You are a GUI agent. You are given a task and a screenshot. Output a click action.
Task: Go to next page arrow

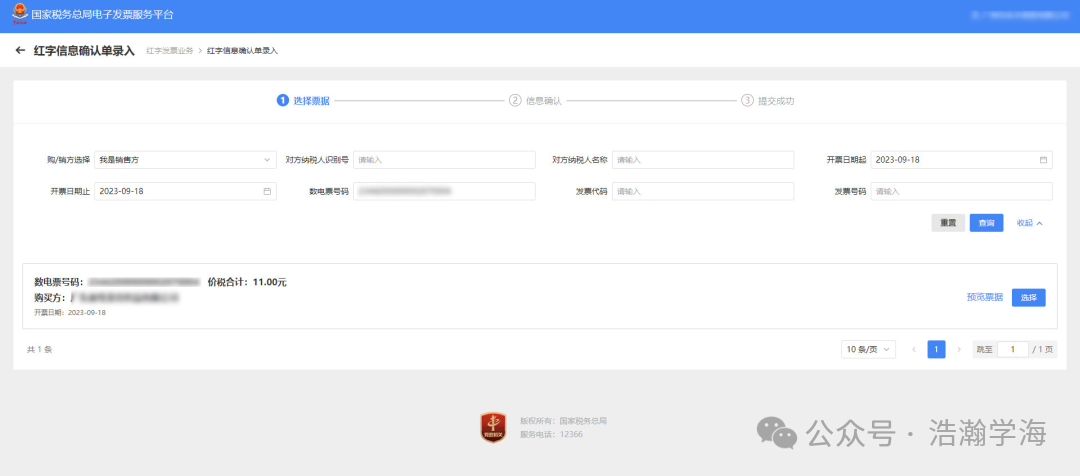pyautogui.click(x=959, y=349)
